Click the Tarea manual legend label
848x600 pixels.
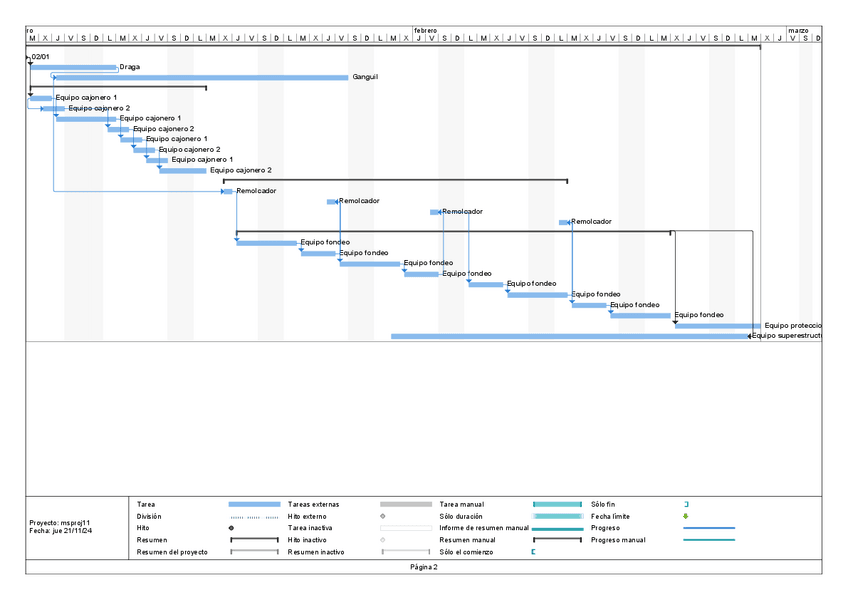pos(462,504)
